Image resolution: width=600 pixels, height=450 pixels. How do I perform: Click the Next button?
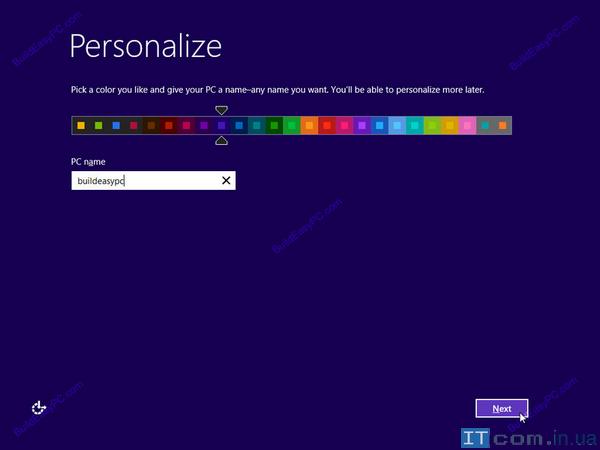tap(501, 408)
